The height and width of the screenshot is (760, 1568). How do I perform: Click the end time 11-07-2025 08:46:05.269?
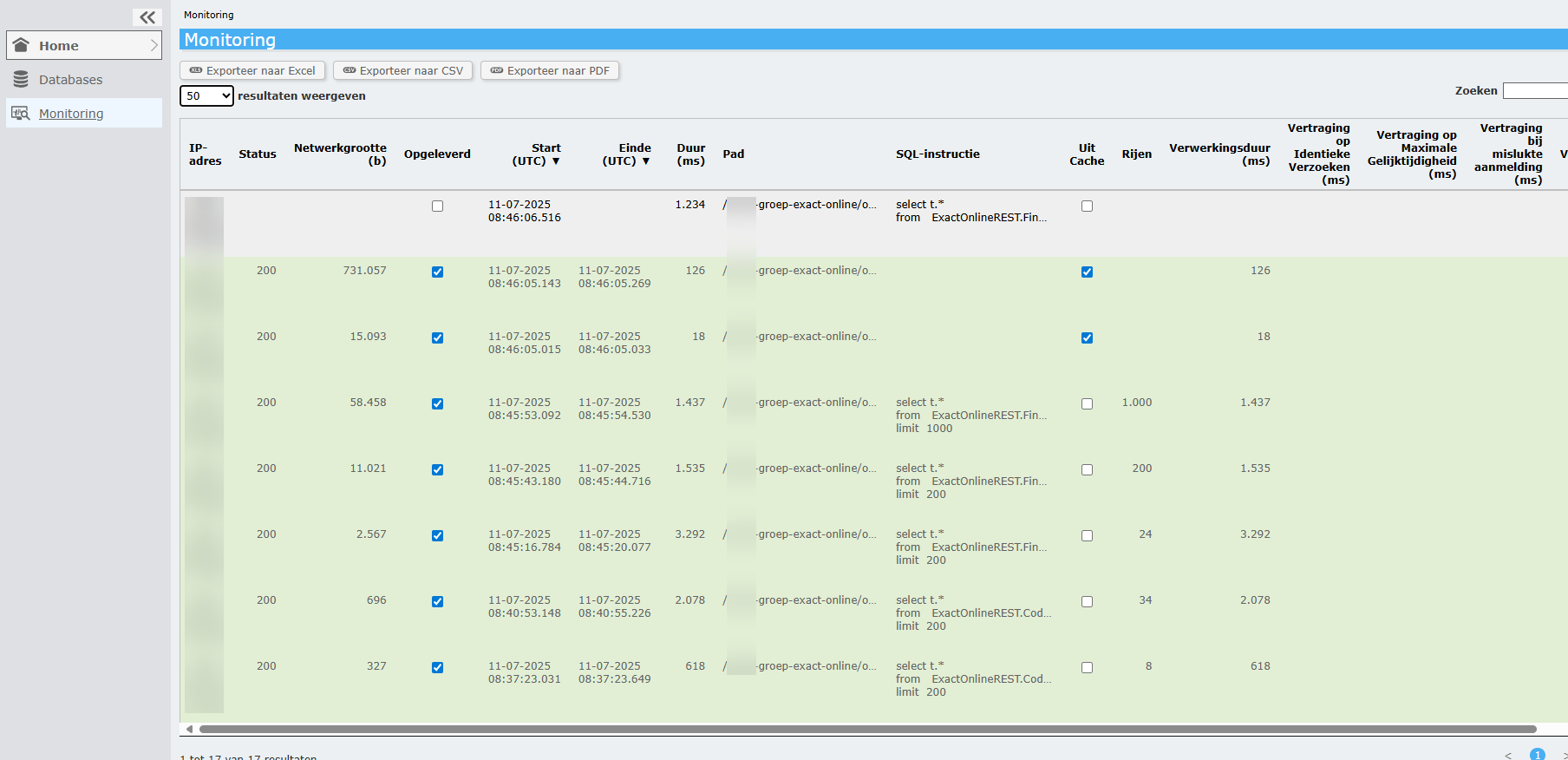click(x=615, y=277)
